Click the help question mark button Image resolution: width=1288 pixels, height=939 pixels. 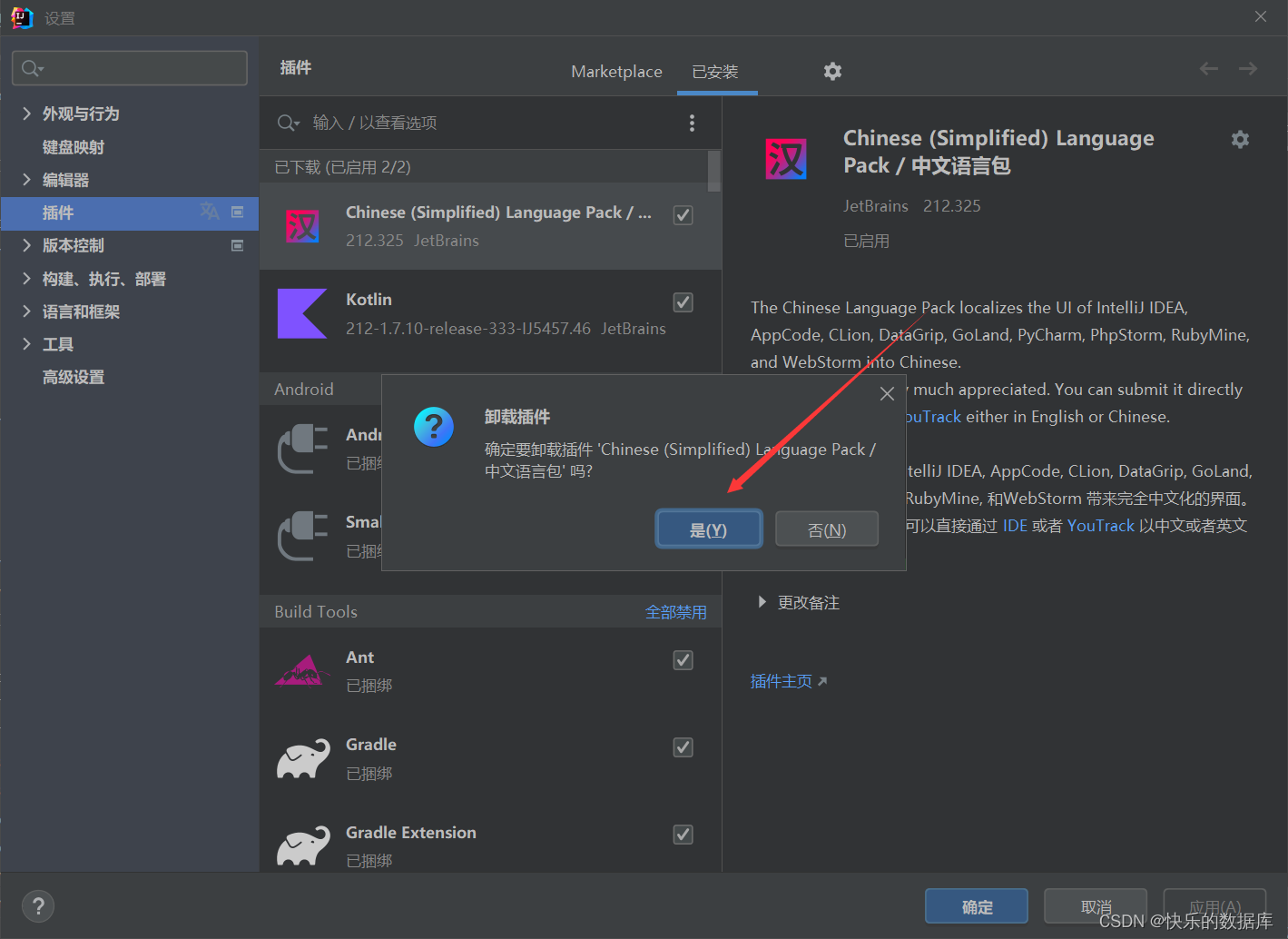(38, 905)
